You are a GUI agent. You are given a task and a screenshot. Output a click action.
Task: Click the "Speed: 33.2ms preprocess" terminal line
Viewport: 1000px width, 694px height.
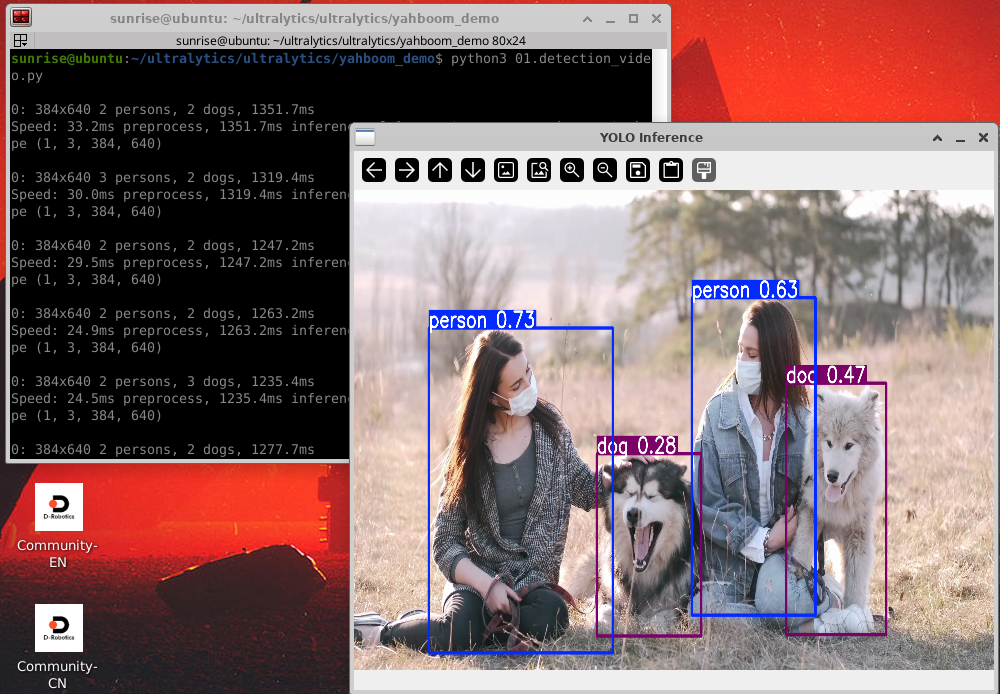(x=180, y=127)
